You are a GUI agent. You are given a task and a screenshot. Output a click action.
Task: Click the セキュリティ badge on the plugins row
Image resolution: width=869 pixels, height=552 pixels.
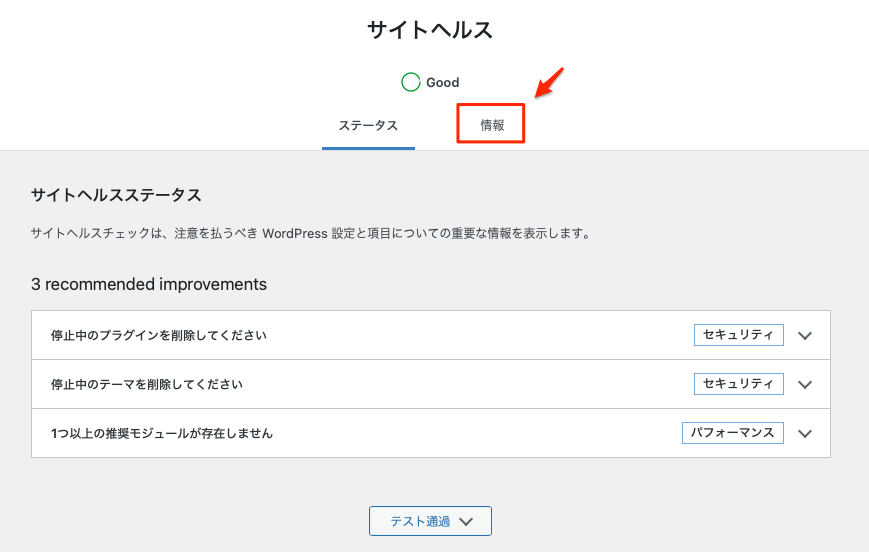click(738, 335)
